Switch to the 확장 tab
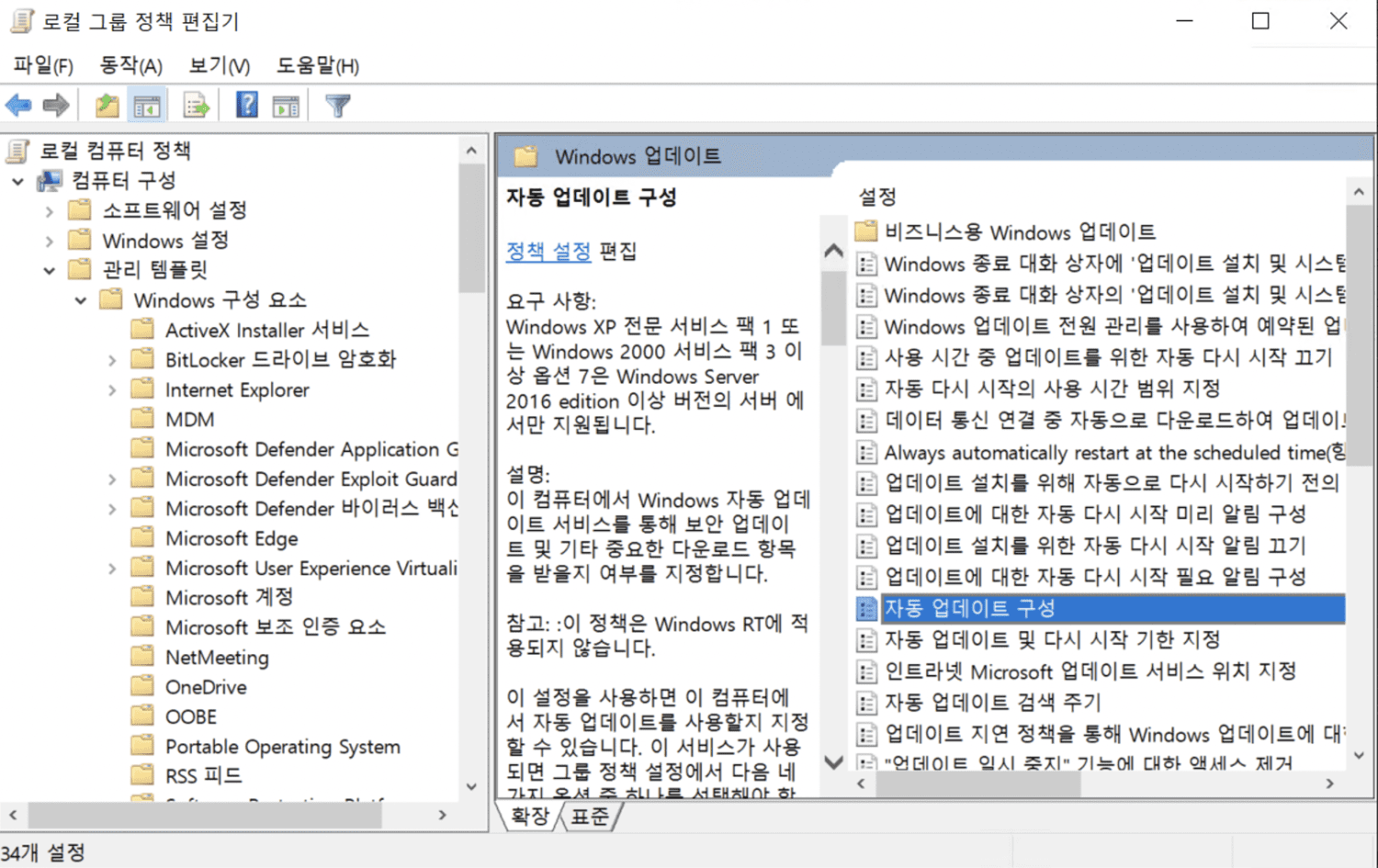The width and height of the screenshot is (1378, 868). pos(530,816)
